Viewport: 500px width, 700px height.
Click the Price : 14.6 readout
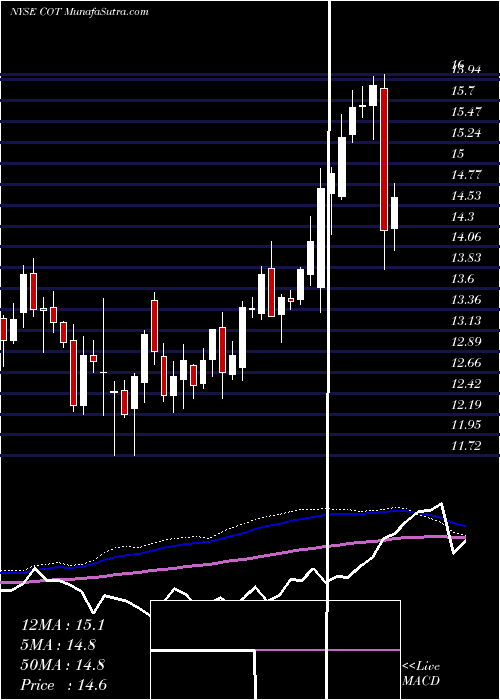(x=64, y=685)
